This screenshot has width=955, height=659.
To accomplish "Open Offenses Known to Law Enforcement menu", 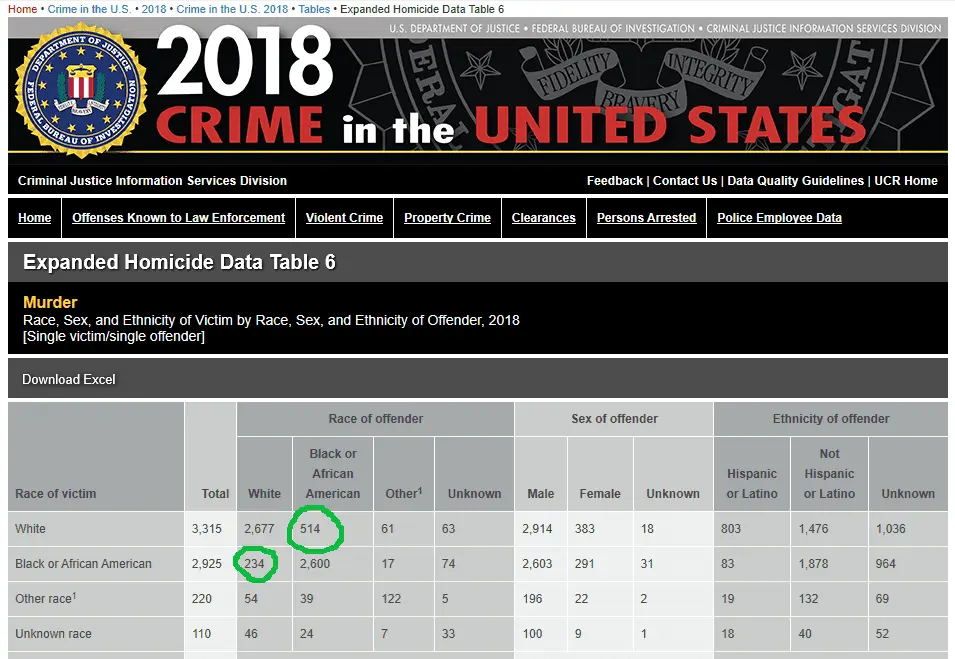I will [178, 217].
